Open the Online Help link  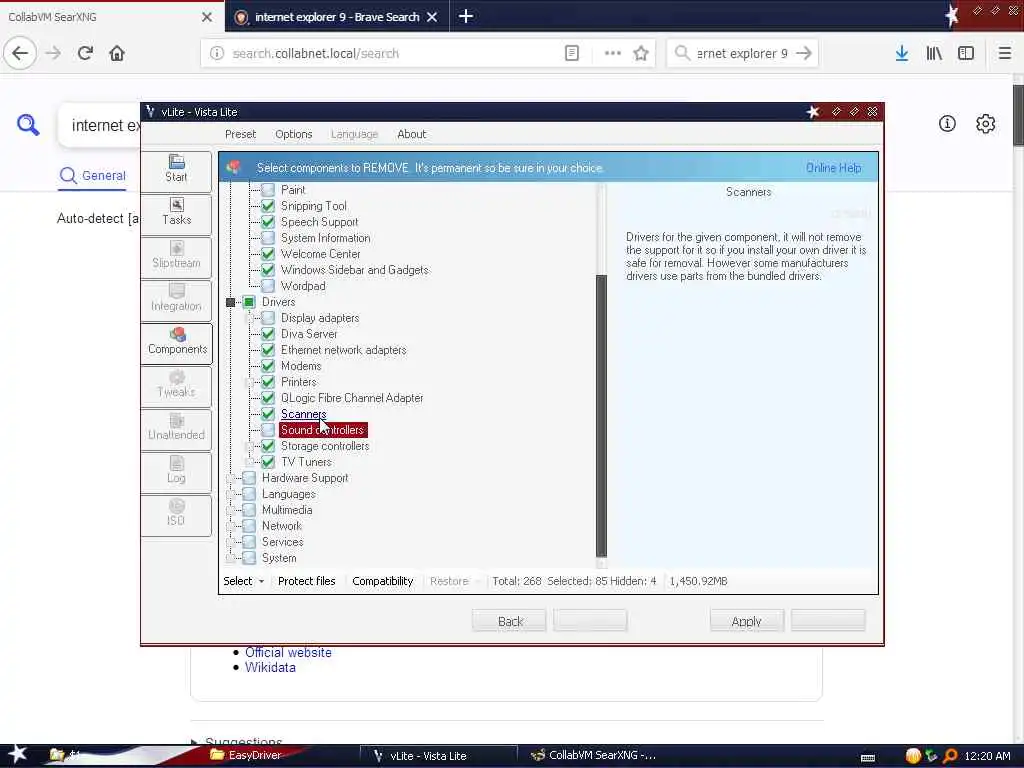tap(833, 168)
